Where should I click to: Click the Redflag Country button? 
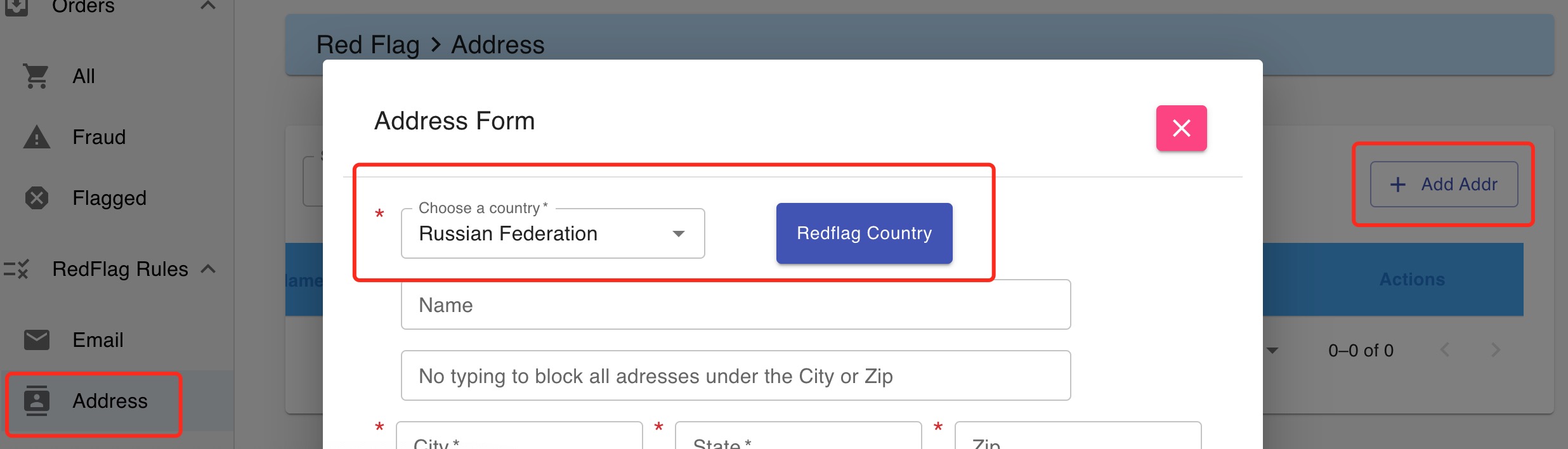point(863,233)
